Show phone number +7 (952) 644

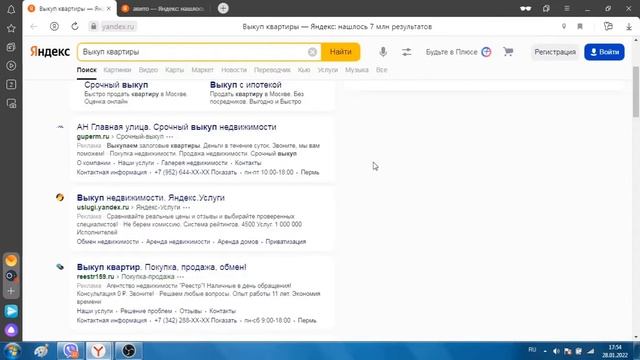coord(196,172)
